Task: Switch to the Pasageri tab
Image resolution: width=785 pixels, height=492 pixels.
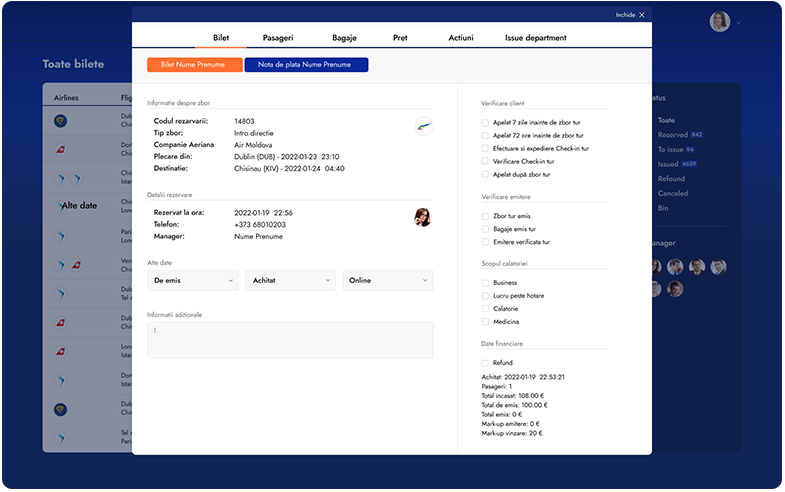Action: click(278, 38)
